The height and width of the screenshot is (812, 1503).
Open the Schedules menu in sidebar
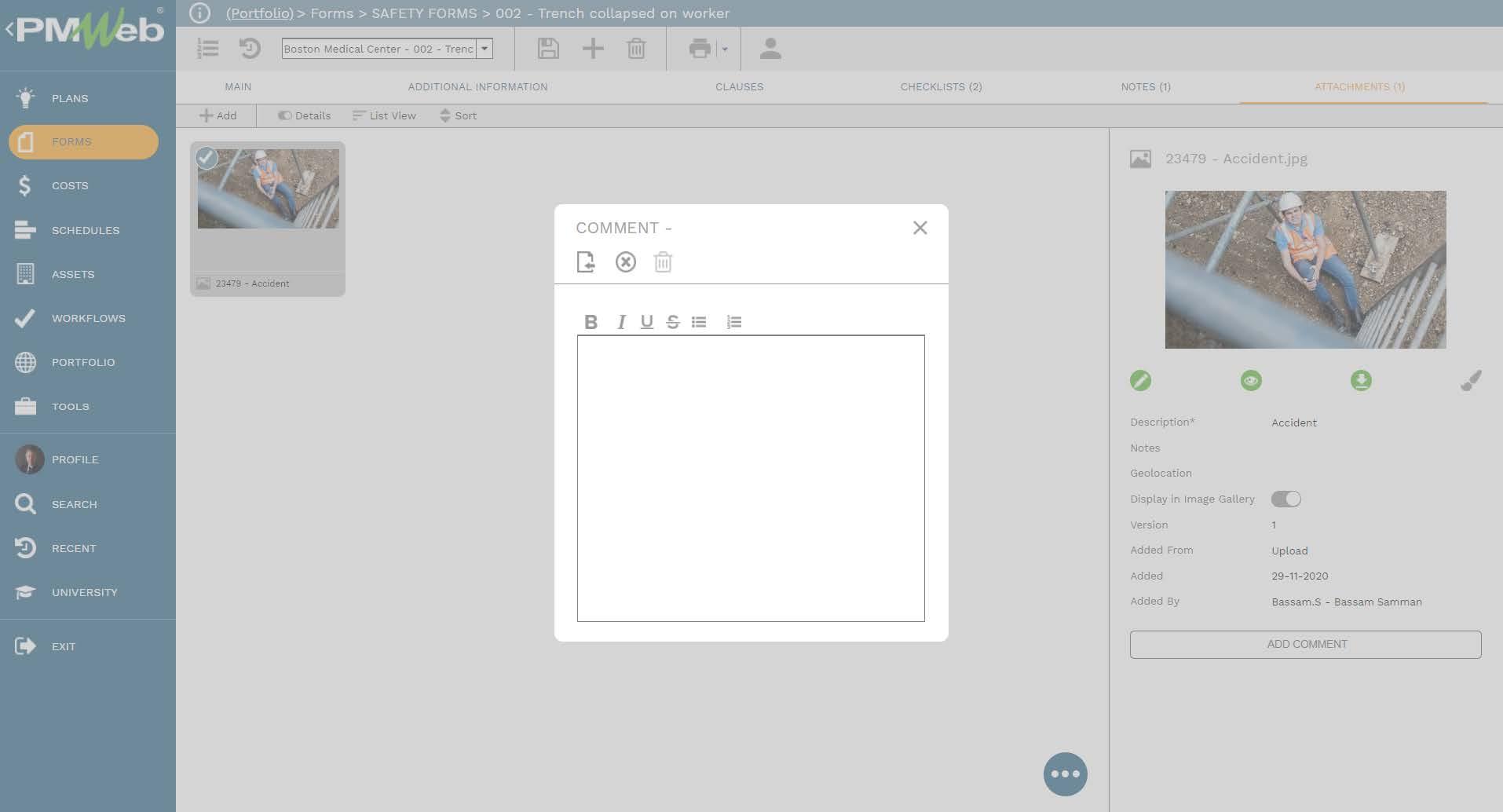coord(86,230)
